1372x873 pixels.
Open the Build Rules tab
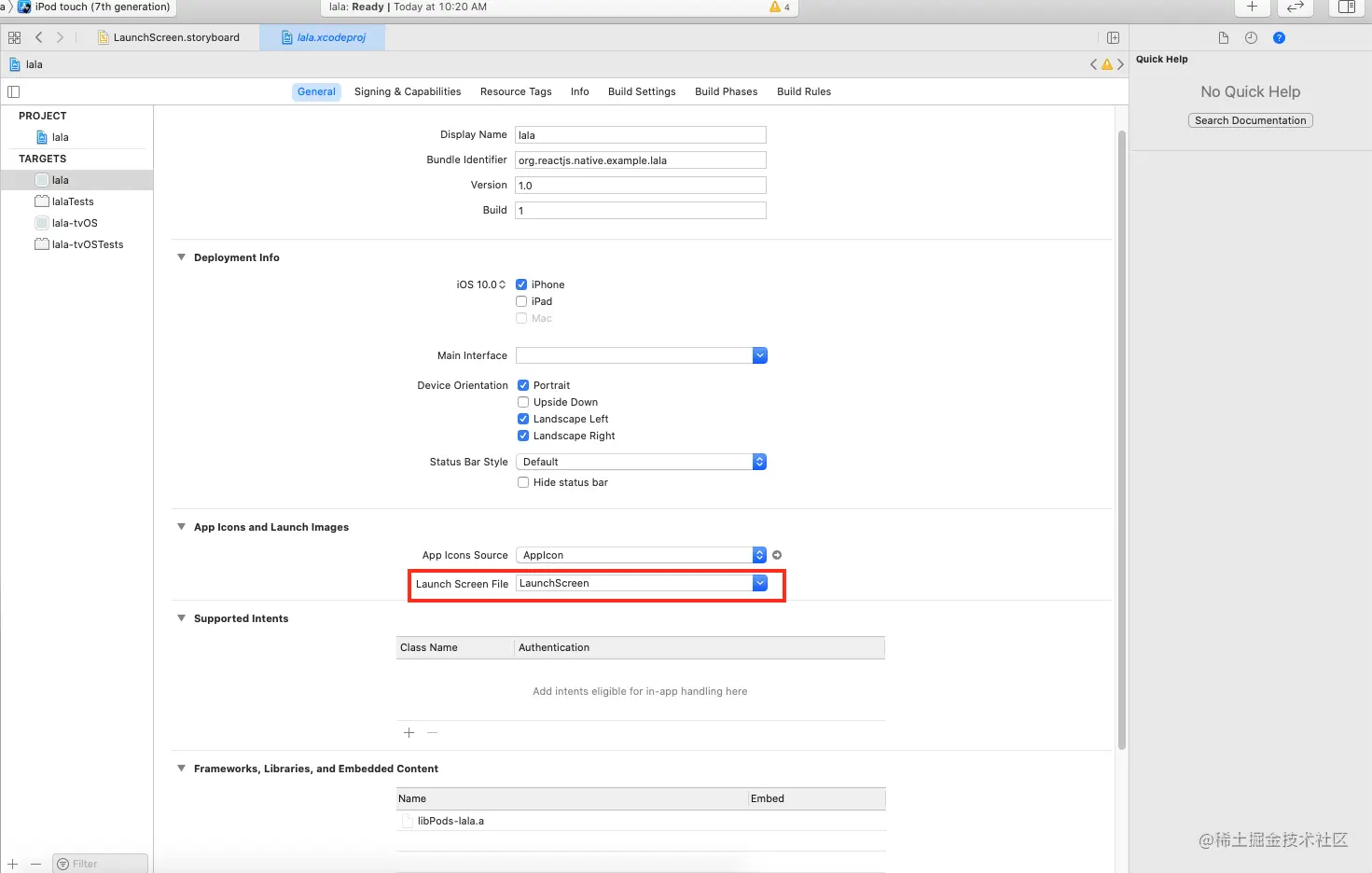(x=804, y=91)
